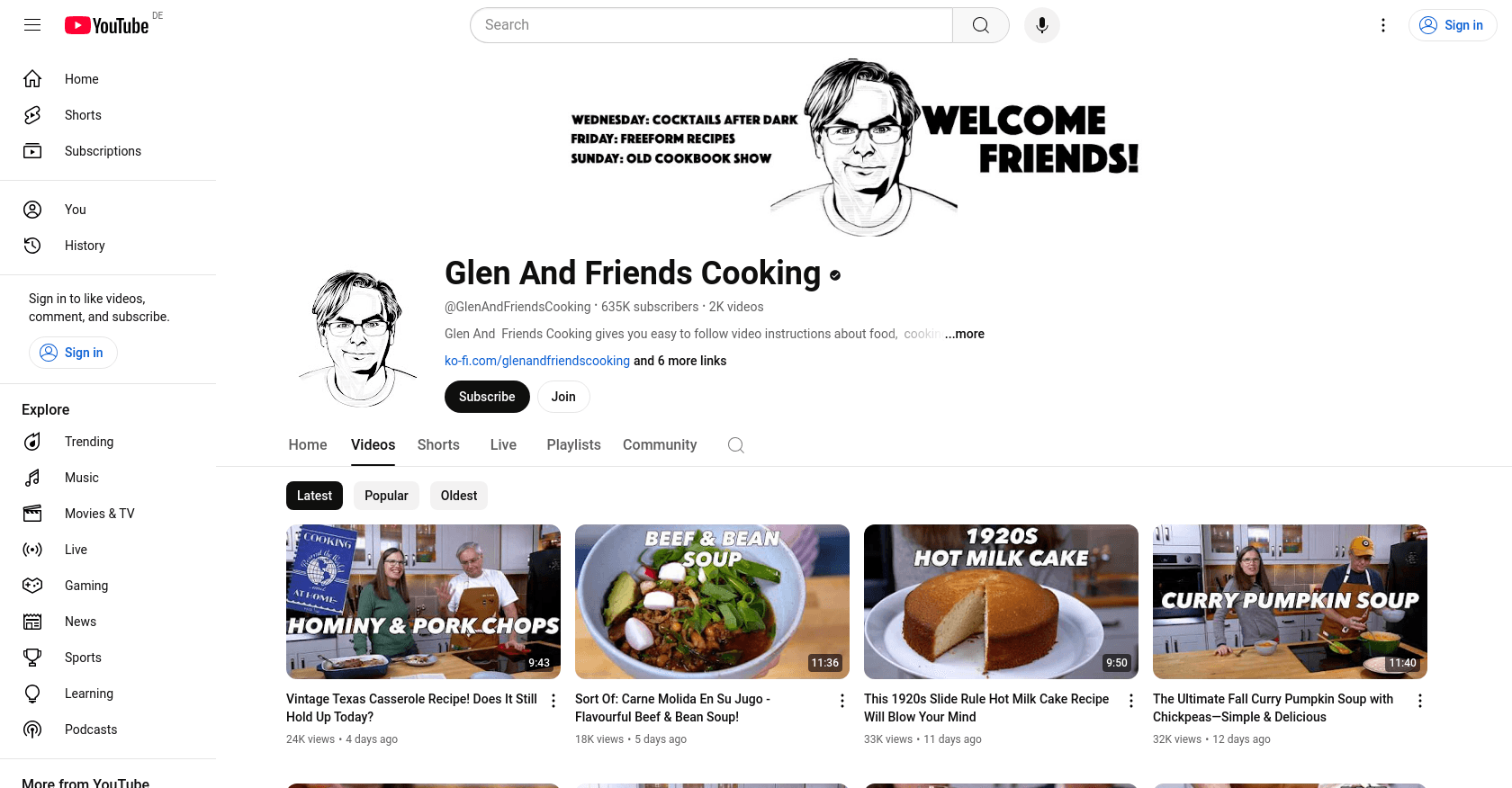Screen dimensions: 1512x788
Task: Select the Latest sort chip
Action: click(x=314, y=496)
